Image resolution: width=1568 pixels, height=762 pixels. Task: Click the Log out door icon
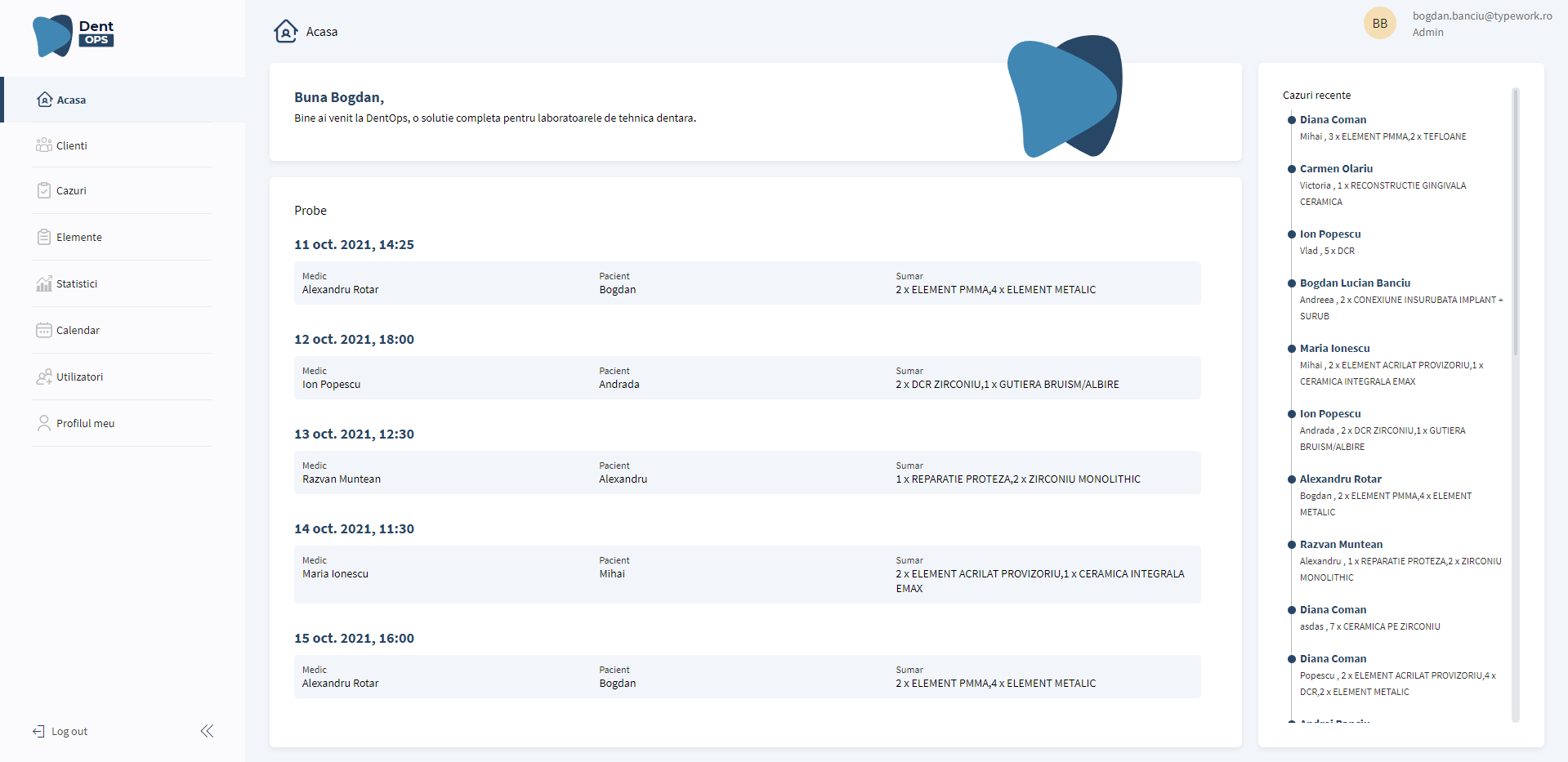coord(38,731)
